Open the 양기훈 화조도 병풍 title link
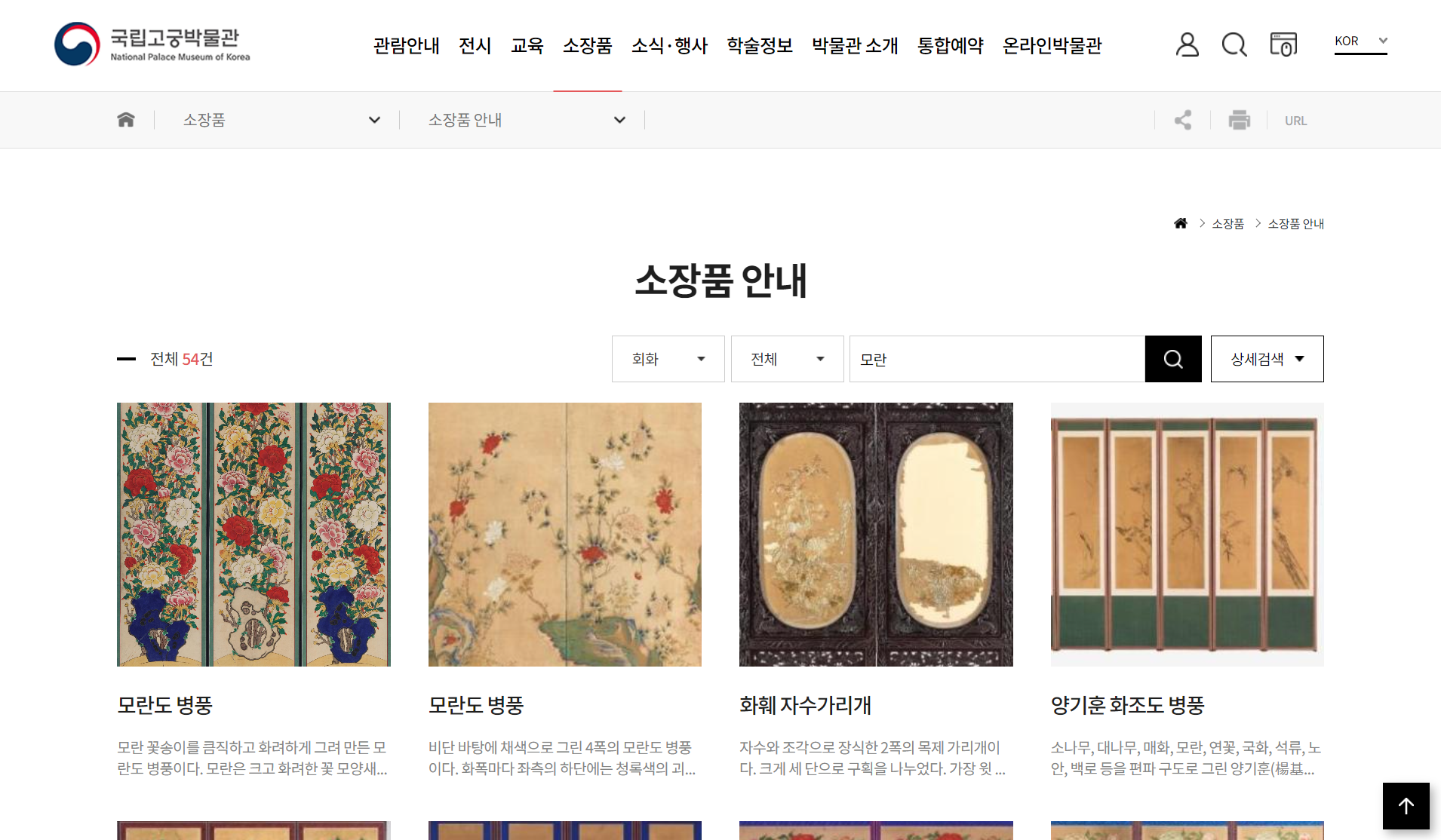 coord(1128,706)
